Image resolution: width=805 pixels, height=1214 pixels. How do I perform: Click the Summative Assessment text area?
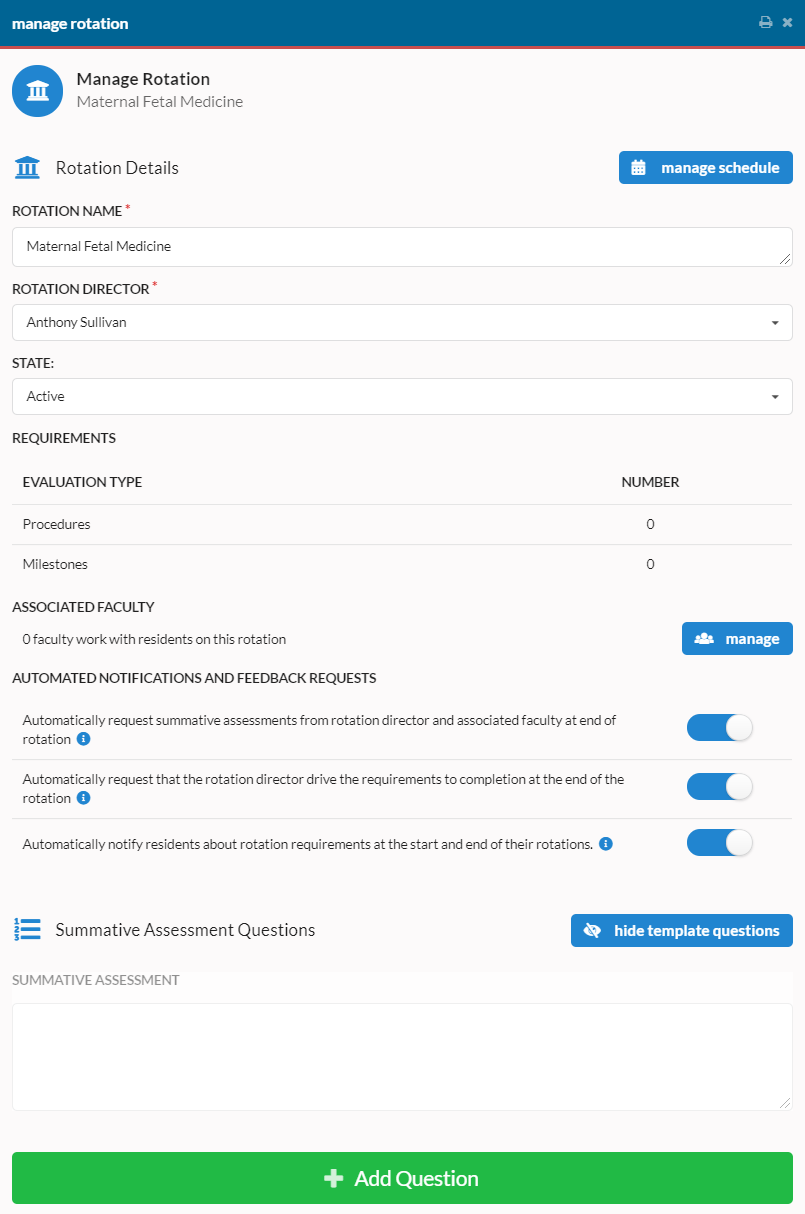click(x=402, y=1057)
